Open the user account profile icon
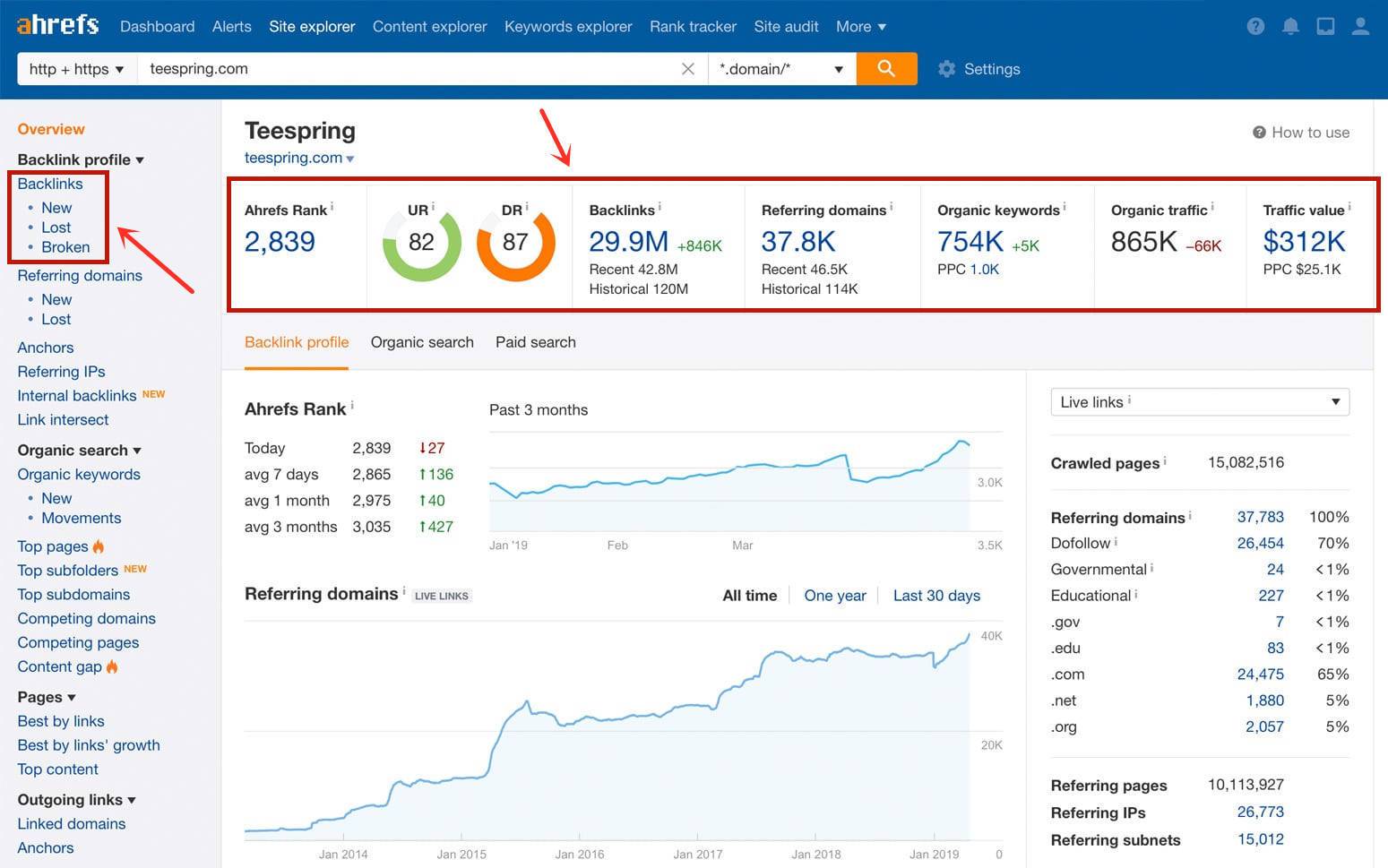This screenshot has width=1388, height=868. [1360, 26]
